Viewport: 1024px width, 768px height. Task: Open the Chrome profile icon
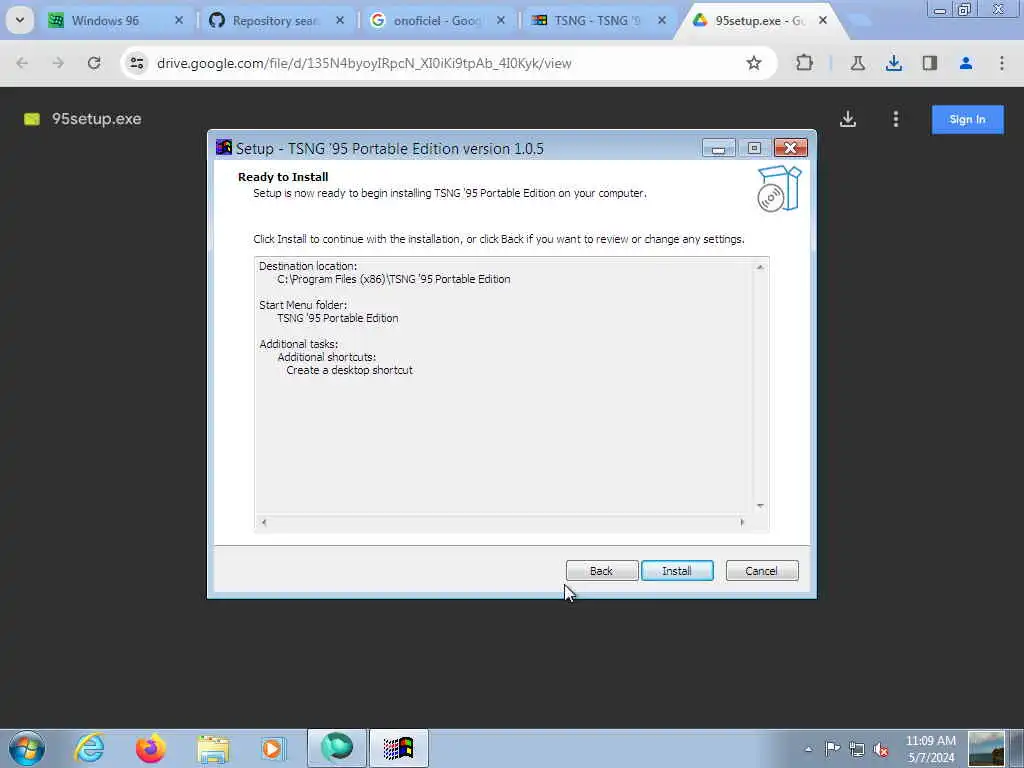966,63
